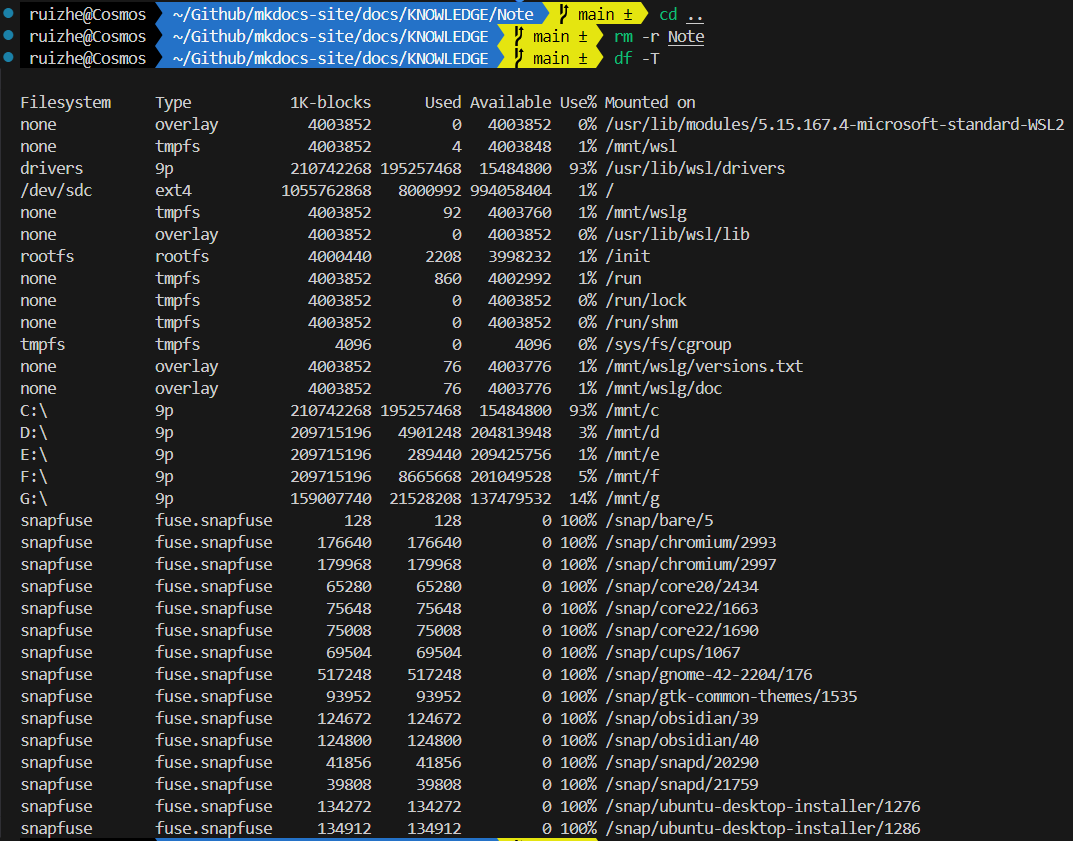Screen dimensions: 1073x841
Task: Click the blue command marker beside the rm line
Action: pyautogui.click(x=9, y=36)
